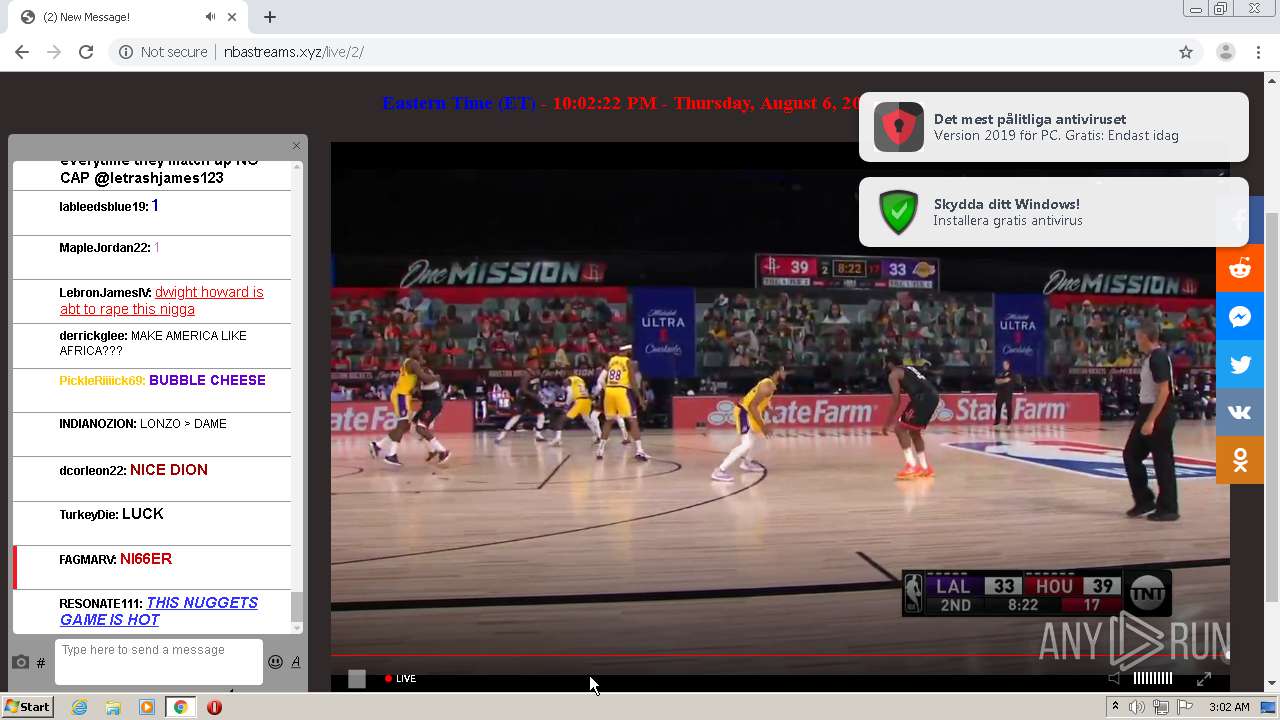
Task: Open the media player in taskbar
Action: click(x=147, y=707)
